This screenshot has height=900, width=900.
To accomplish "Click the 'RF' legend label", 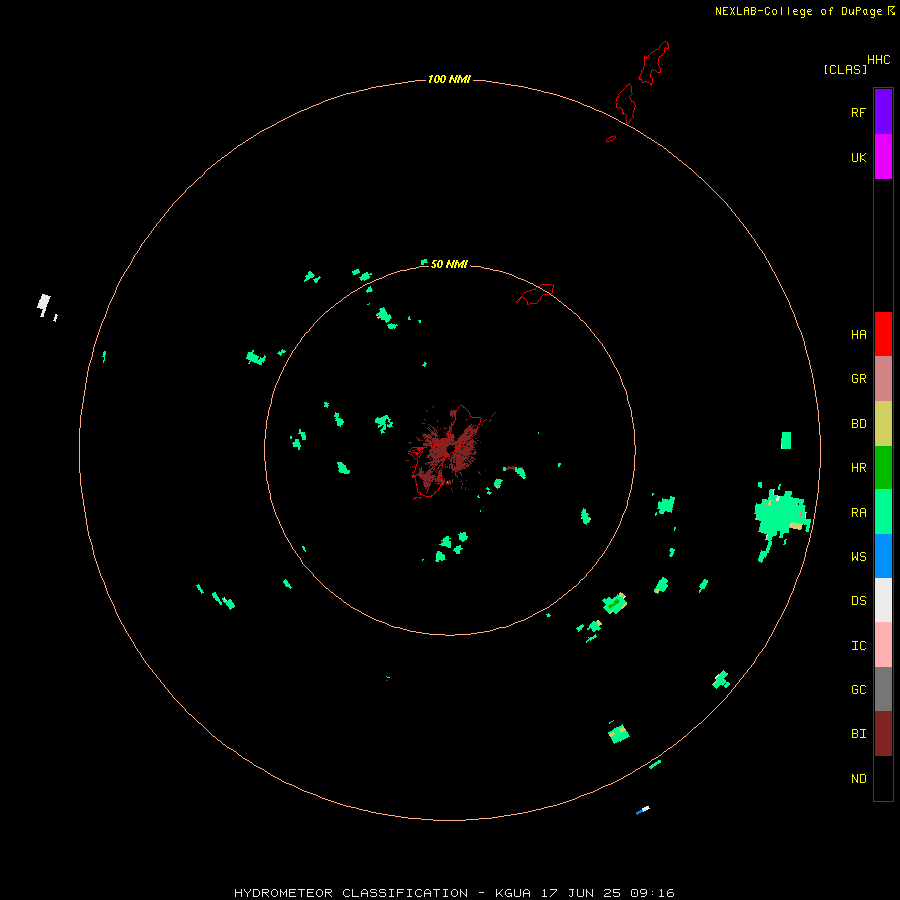I will 858,112.
